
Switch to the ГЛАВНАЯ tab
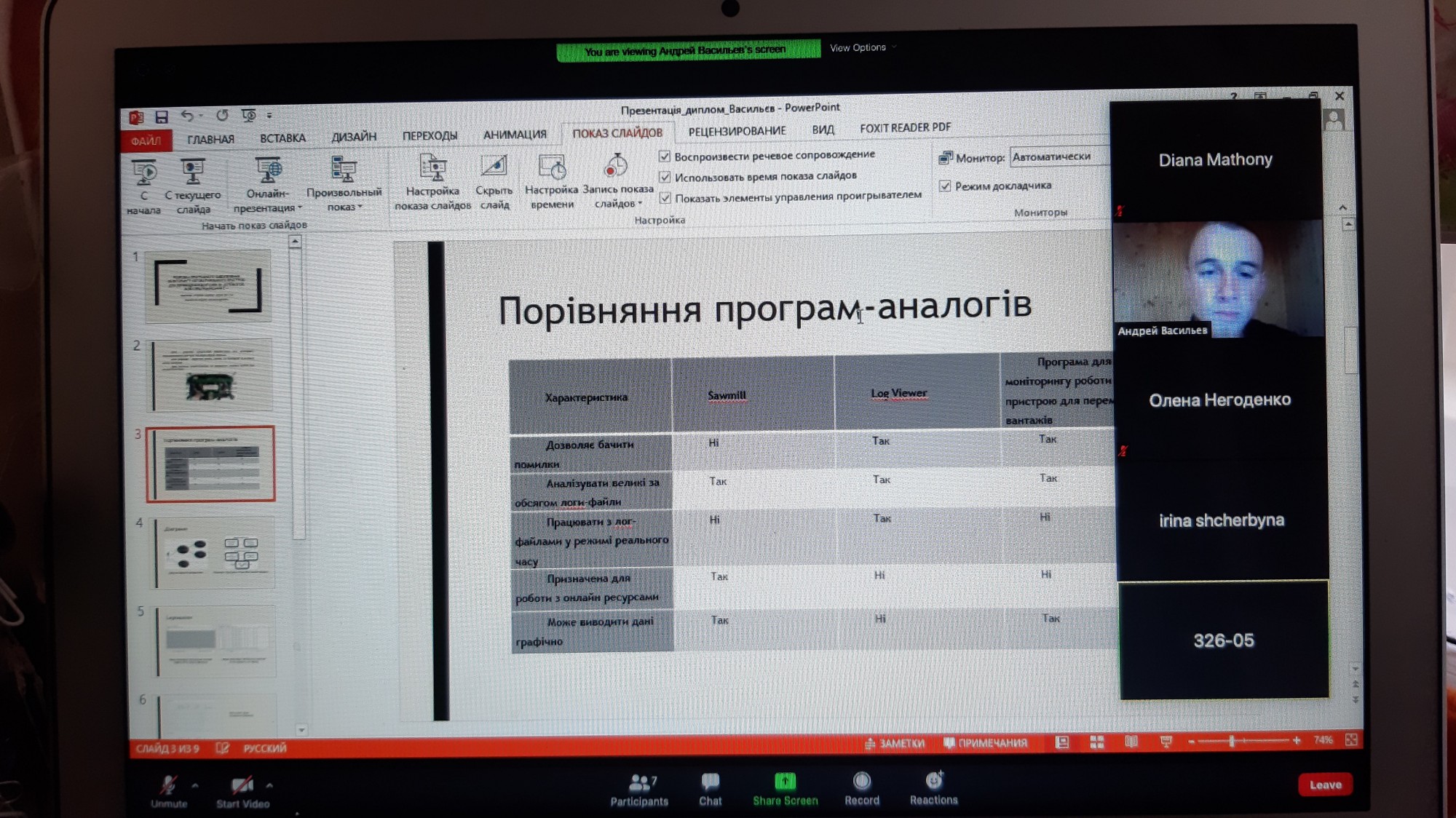210,139
